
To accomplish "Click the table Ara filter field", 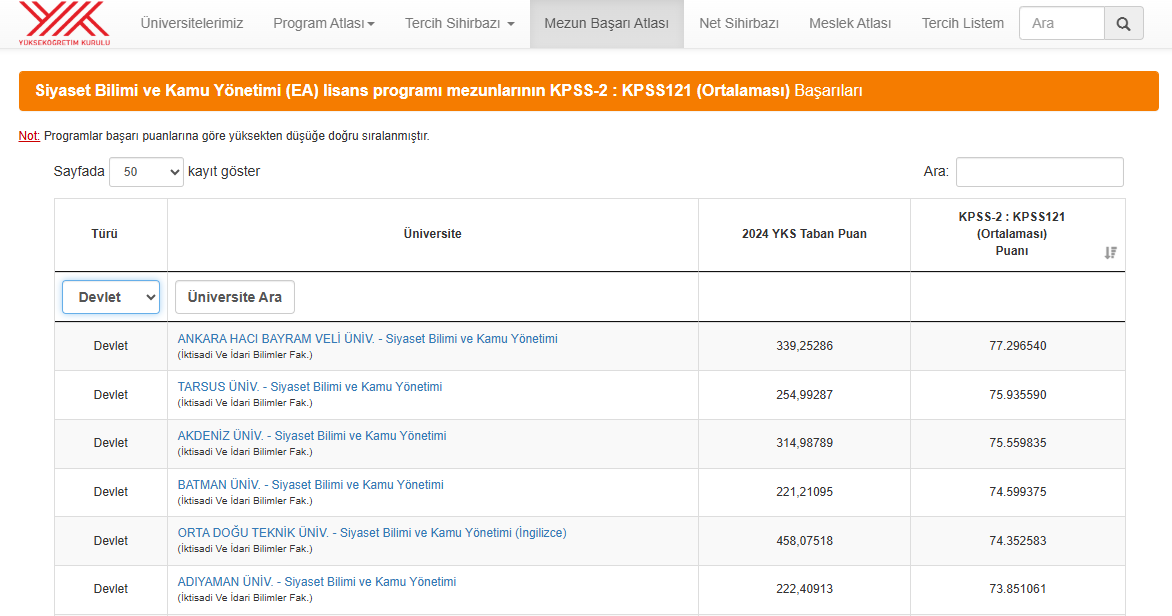I will click(1039, 172).
